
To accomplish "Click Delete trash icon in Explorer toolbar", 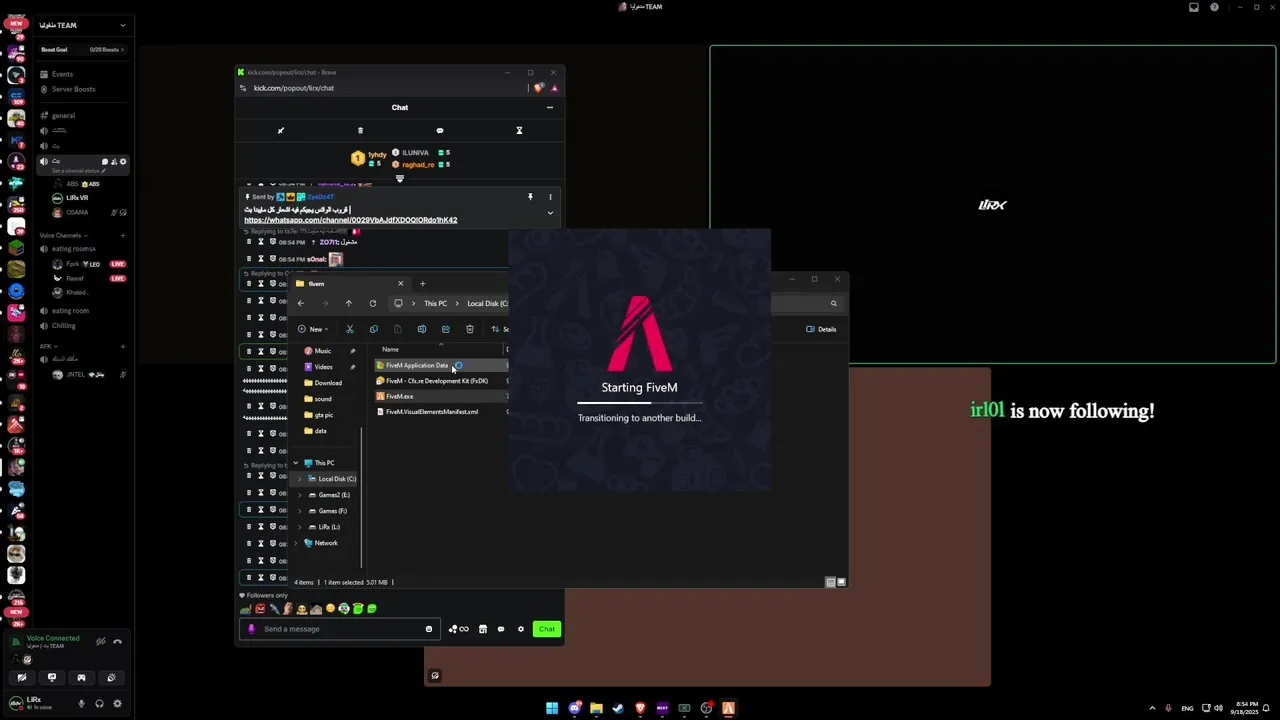I will pos(470,329).
